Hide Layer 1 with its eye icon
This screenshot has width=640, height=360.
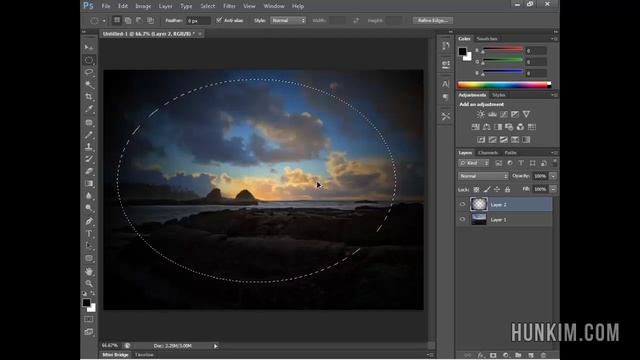click(x=462, y=219)
